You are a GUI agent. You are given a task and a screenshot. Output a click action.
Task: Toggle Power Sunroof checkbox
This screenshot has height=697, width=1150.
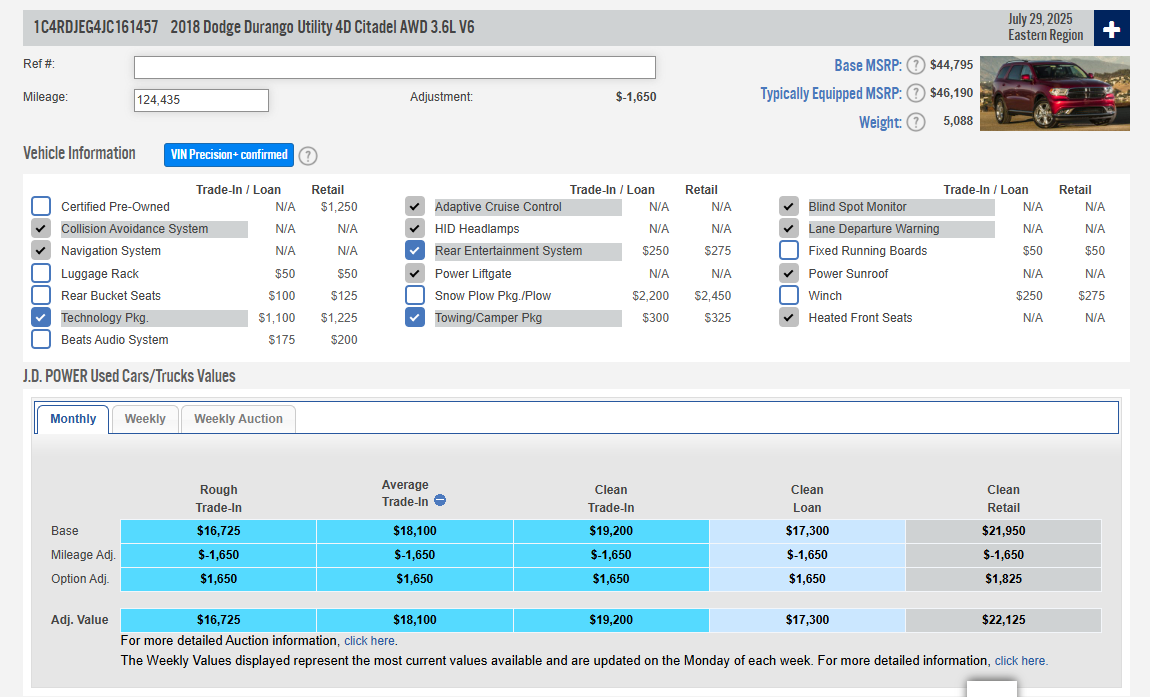pyautogui.click(x=789, y=273)
